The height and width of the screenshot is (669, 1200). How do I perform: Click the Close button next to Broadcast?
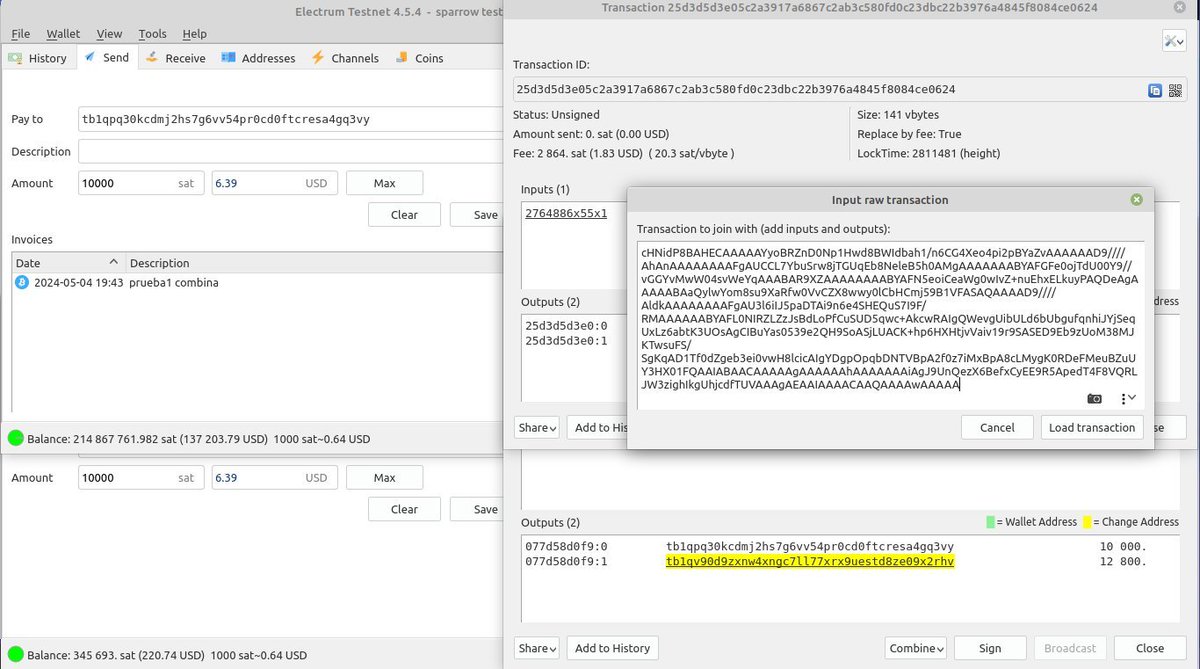click(x=1150, y=648)
